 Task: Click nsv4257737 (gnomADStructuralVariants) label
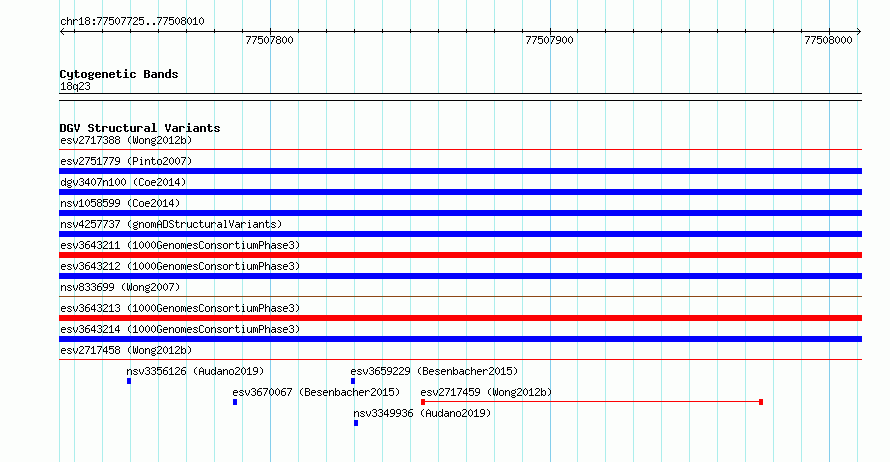[171, 224]
